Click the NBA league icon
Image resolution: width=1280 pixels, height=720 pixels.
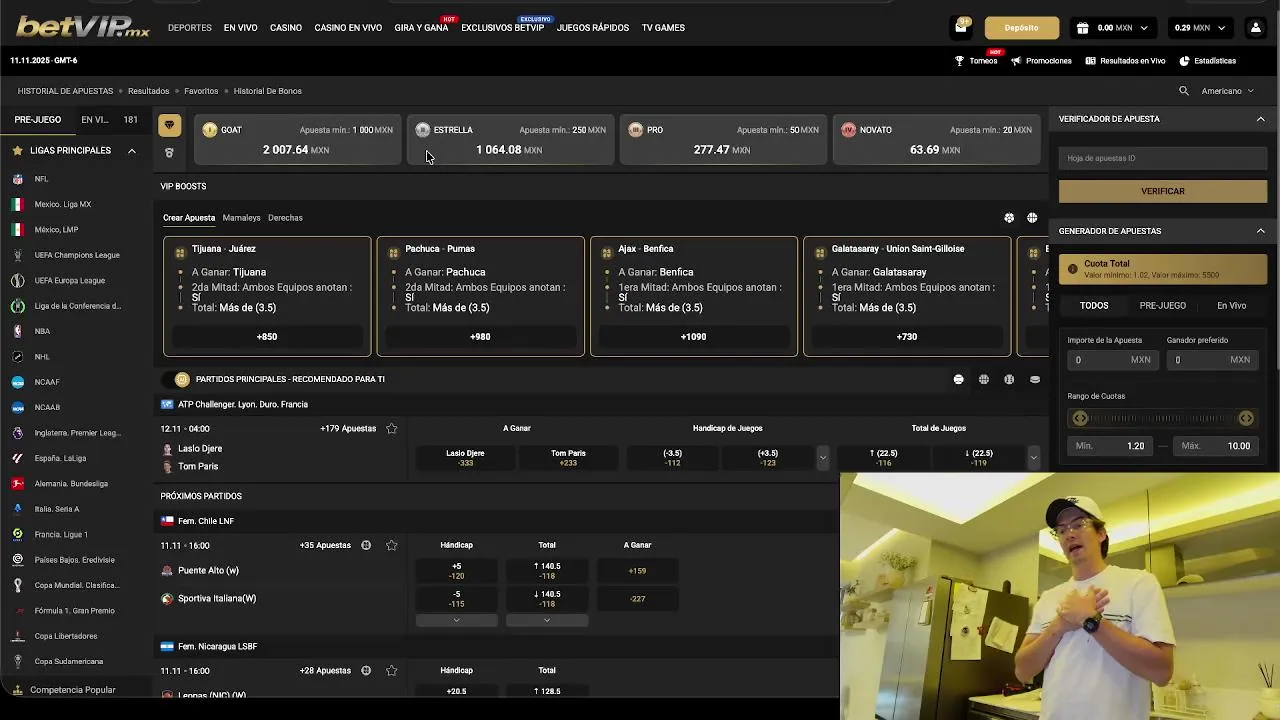18,331
